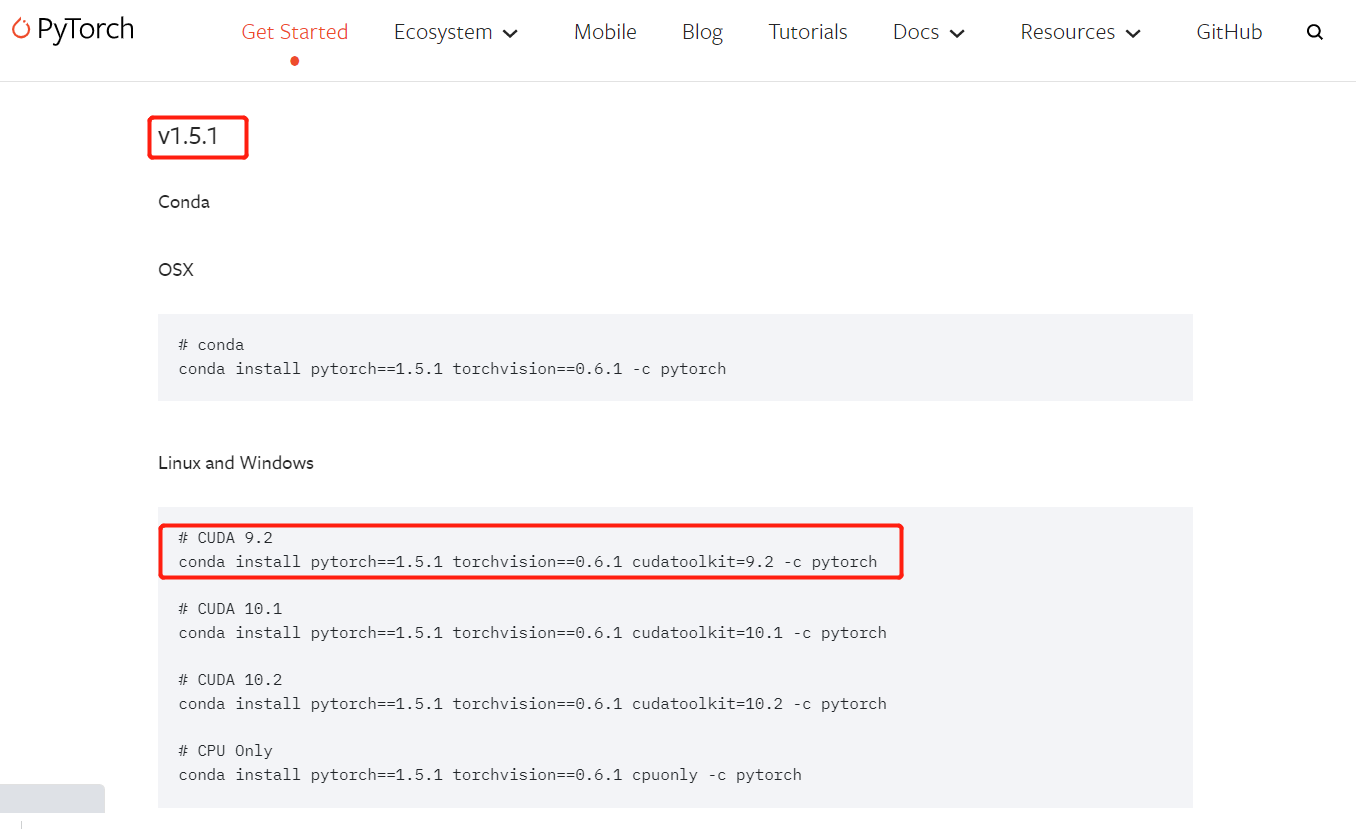
Task: Click the OSX label
Action: pos(176,270)
